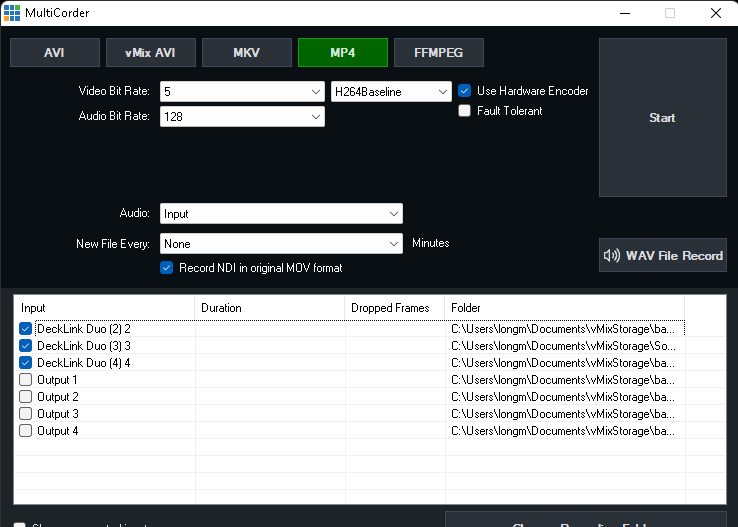Open the New File Every dropdown
The width and height of the screenshot is (738, 527).
(x=394, y=244)
